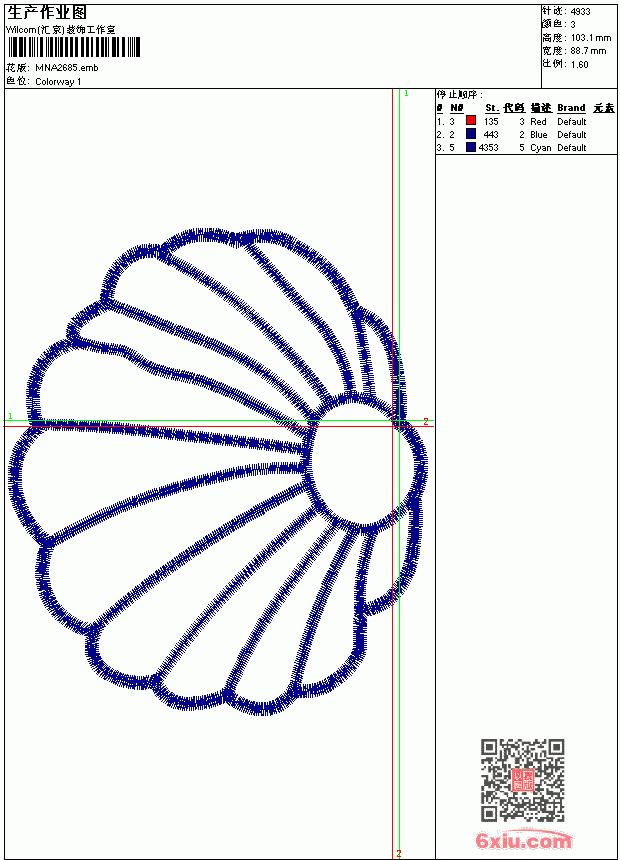Click the St. column header
Viewport: 620px width, 860px height.
492,108
